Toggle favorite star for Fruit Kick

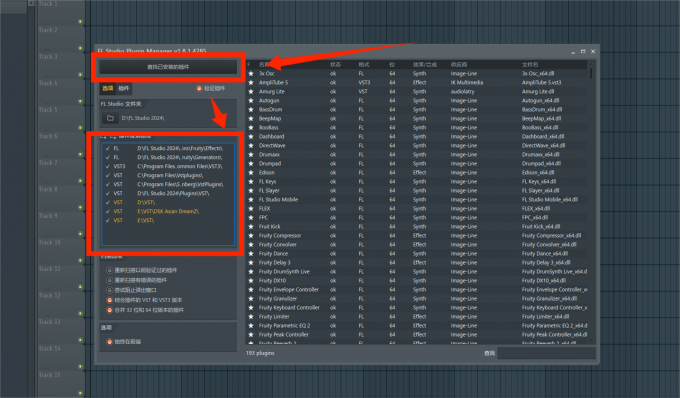(251, 226)
